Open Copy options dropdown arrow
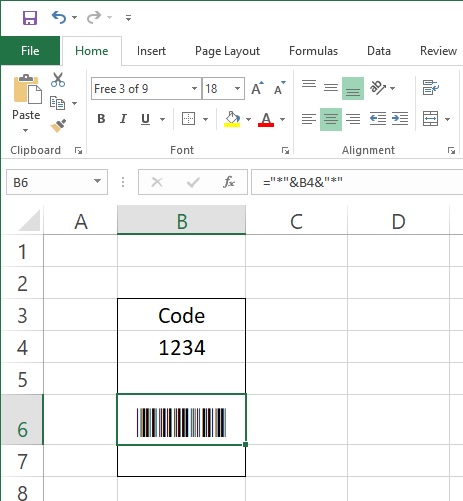 tap(75, 103)
